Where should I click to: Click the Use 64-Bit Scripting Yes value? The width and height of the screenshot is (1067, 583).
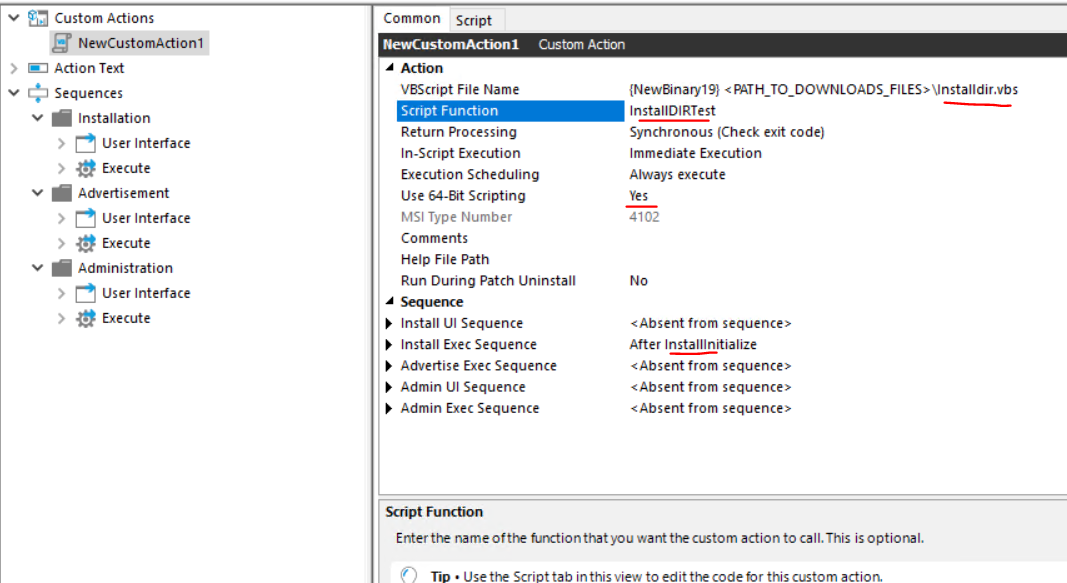[639, 196]
